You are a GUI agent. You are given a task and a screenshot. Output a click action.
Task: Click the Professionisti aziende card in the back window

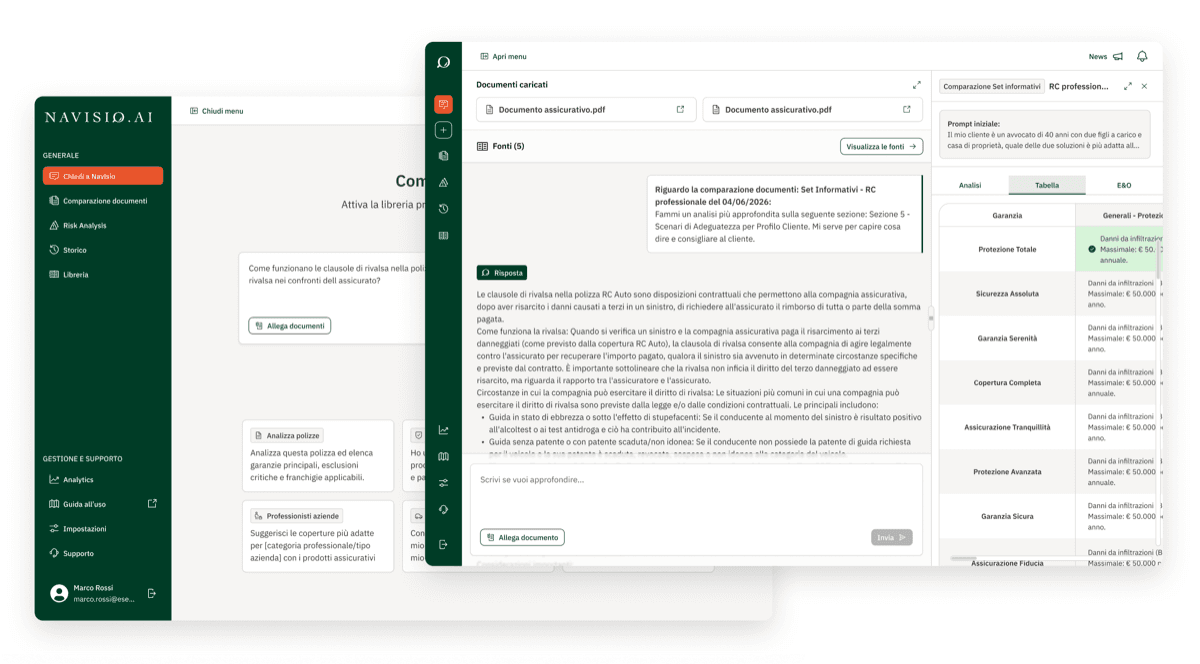(319, 536)
